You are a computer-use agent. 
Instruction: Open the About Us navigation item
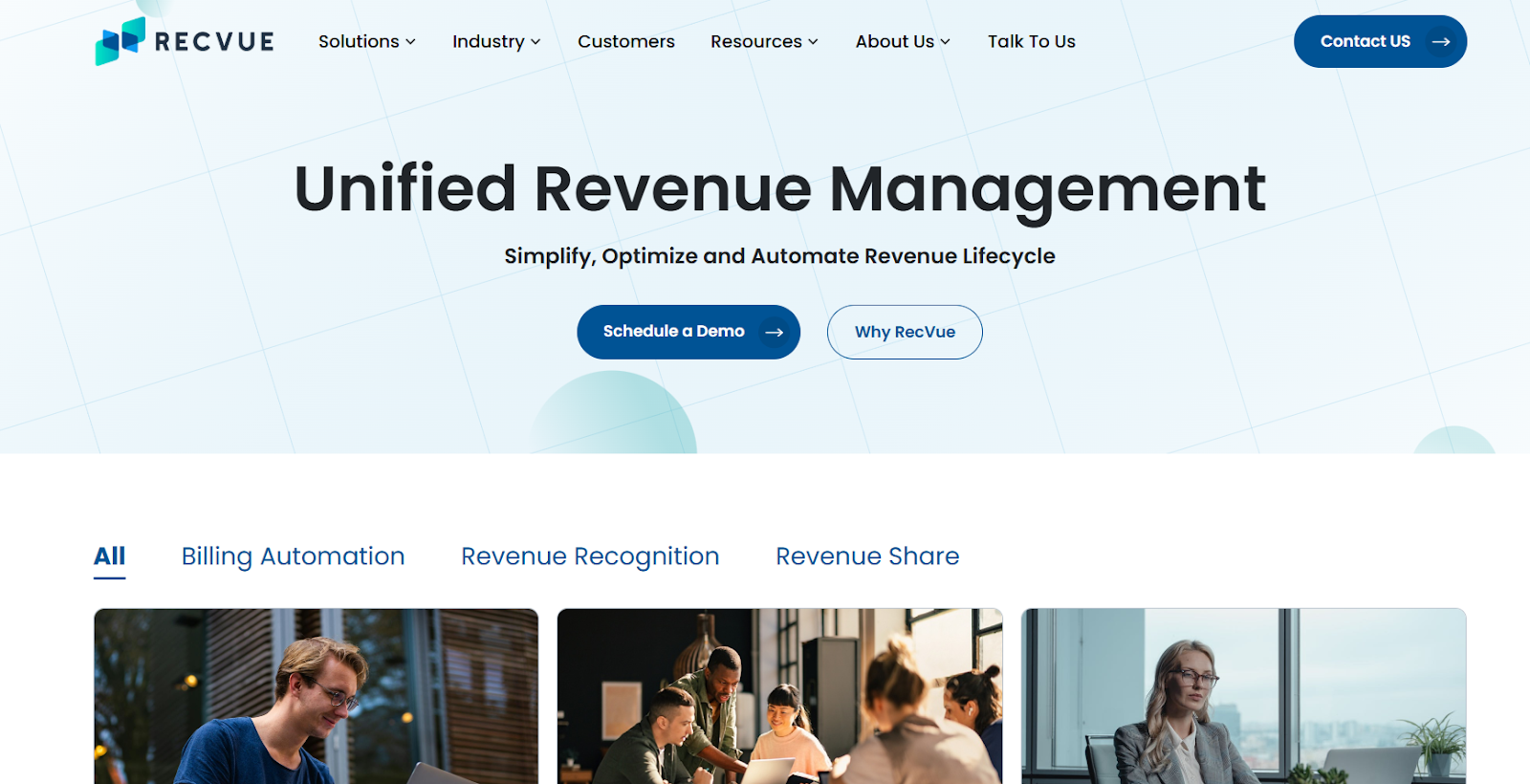(x=895, y=41)
